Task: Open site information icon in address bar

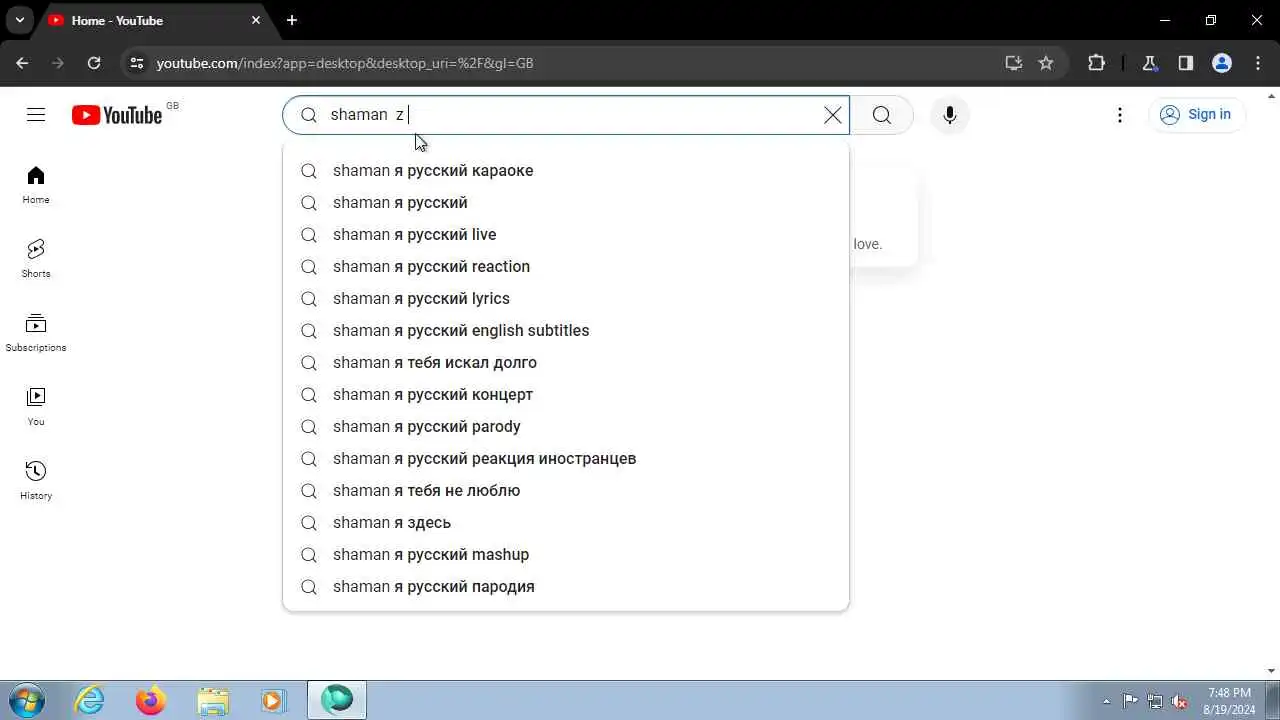Action: click(x=137, y=63)
